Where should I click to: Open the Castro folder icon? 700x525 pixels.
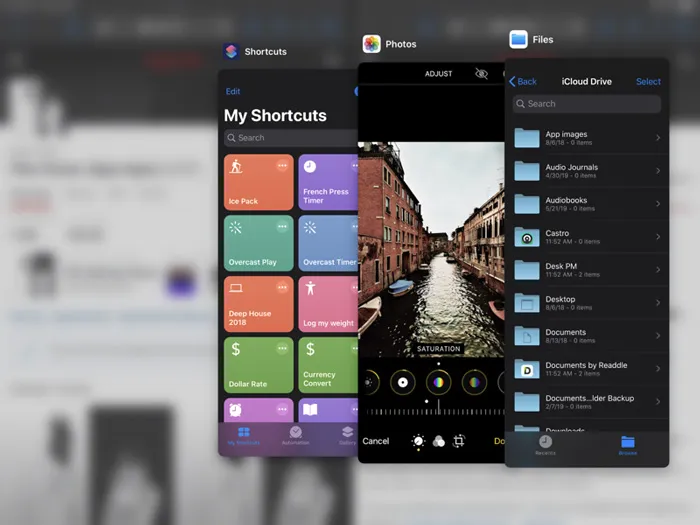527,237
